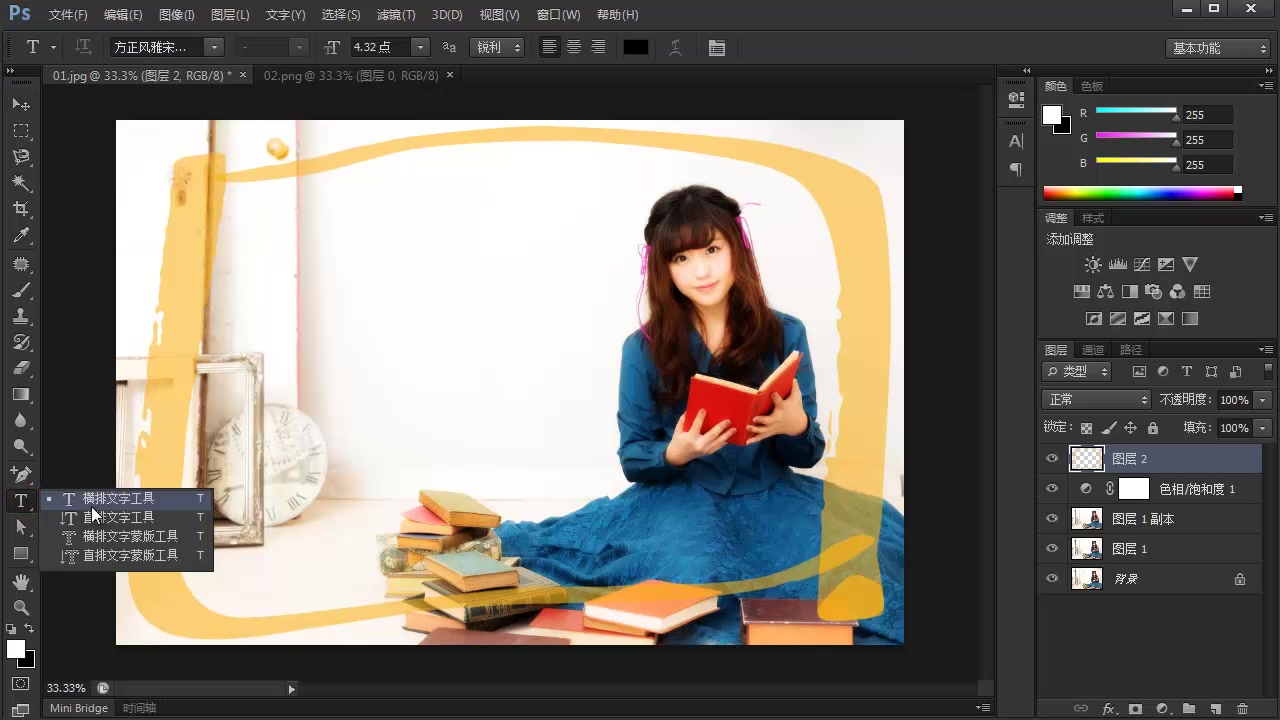This screenshot has height=720, width=1280.
Task: Open the fill 填充 dropdown arrow
Action: pyautogui.click(x=1263, y=428)
